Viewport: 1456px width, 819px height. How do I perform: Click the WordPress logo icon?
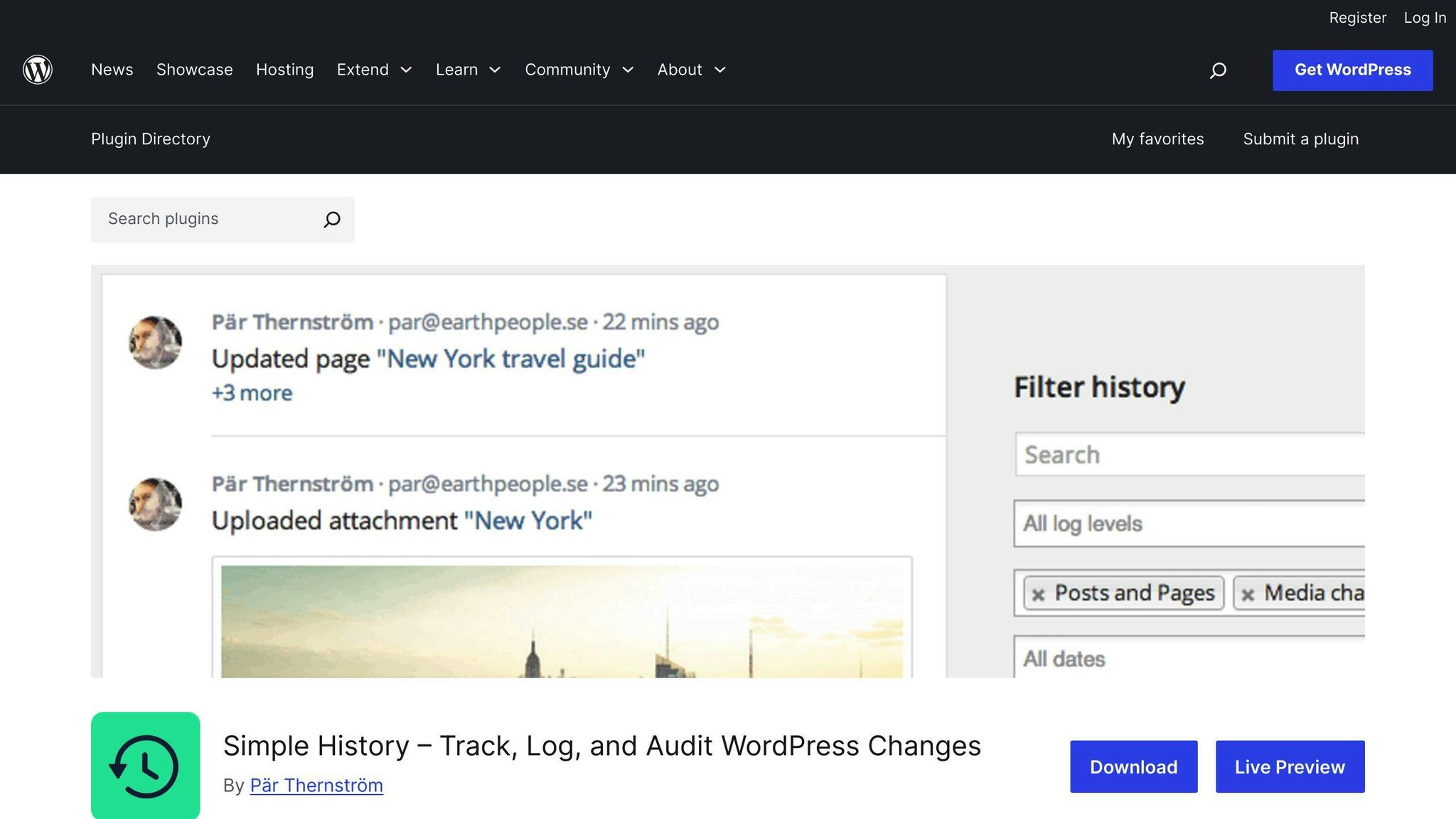[x=38, y=70]
